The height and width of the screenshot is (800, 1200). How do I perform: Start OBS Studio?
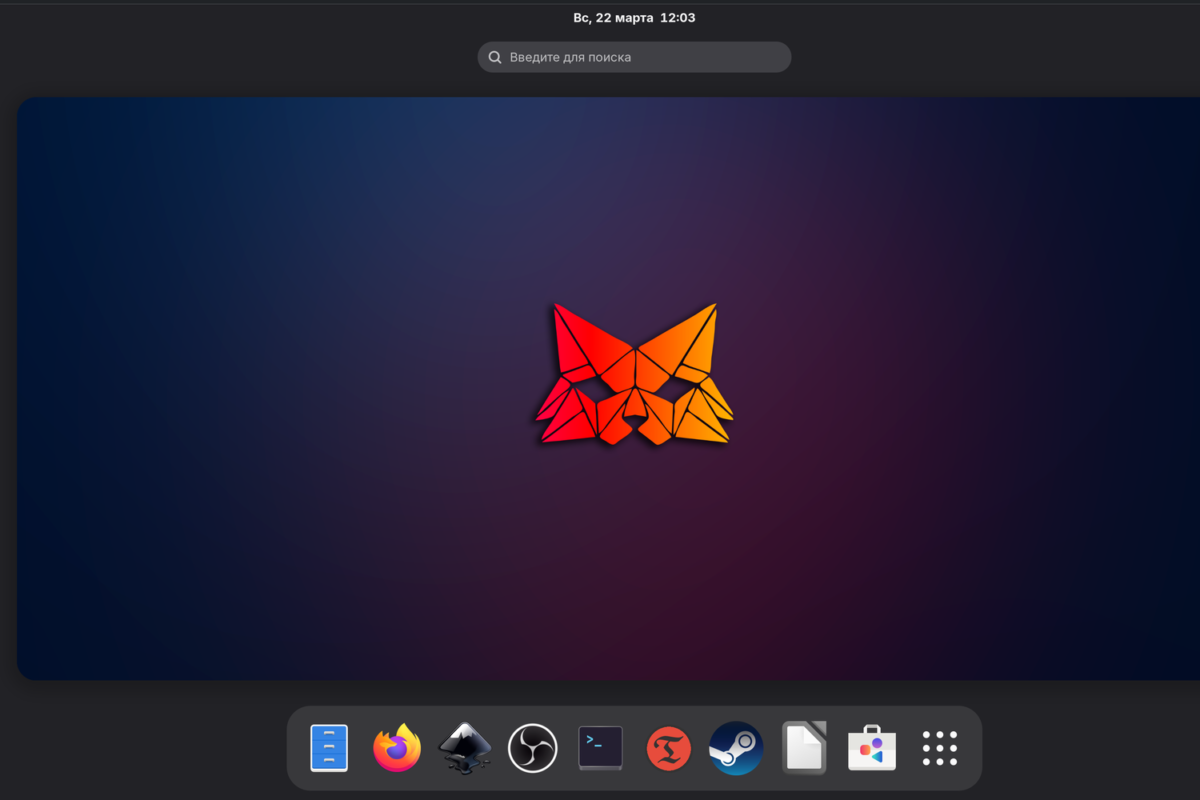coord(532,747)
